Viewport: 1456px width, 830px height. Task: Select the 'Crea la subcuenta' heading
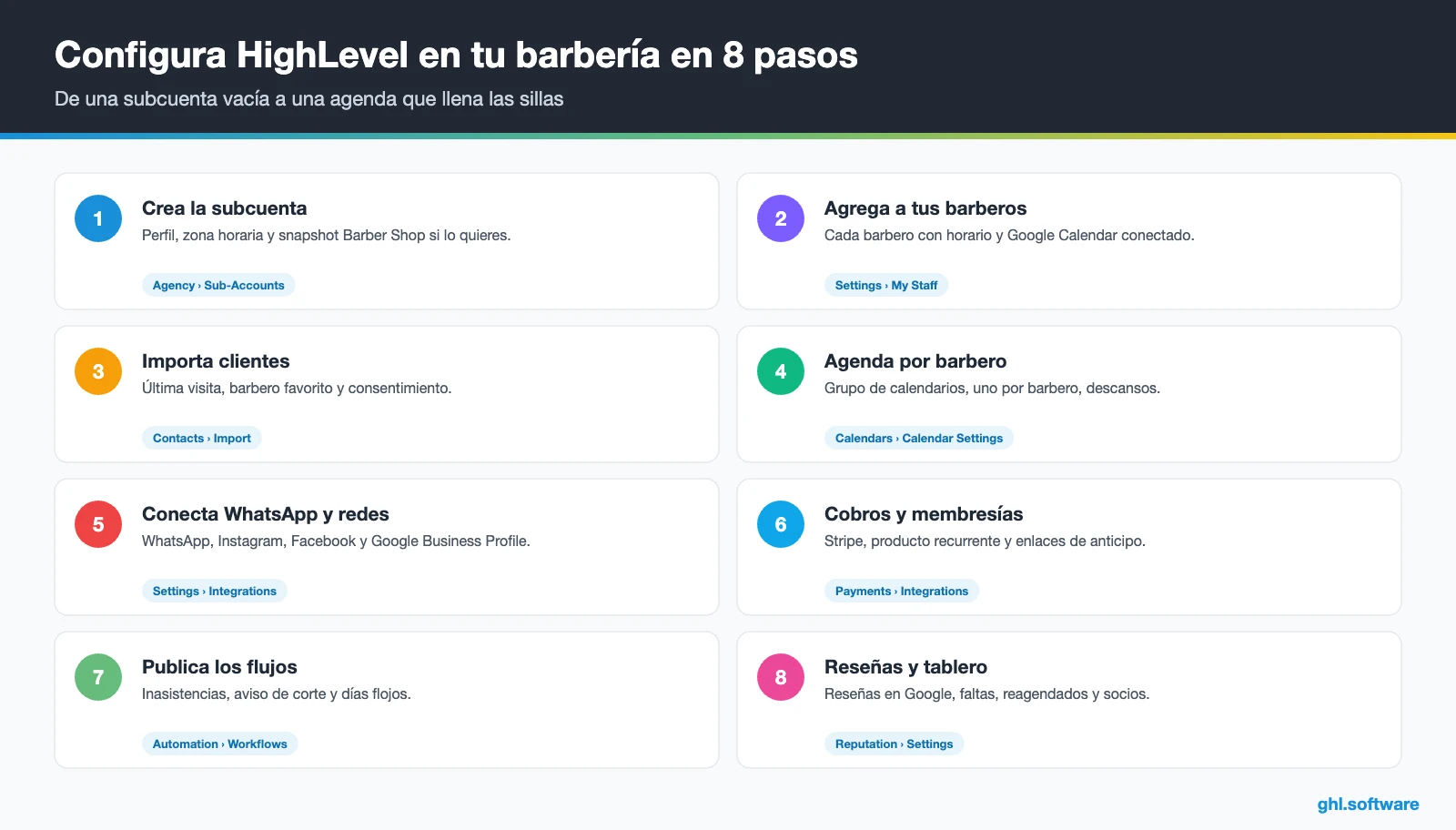pos(225,208)
